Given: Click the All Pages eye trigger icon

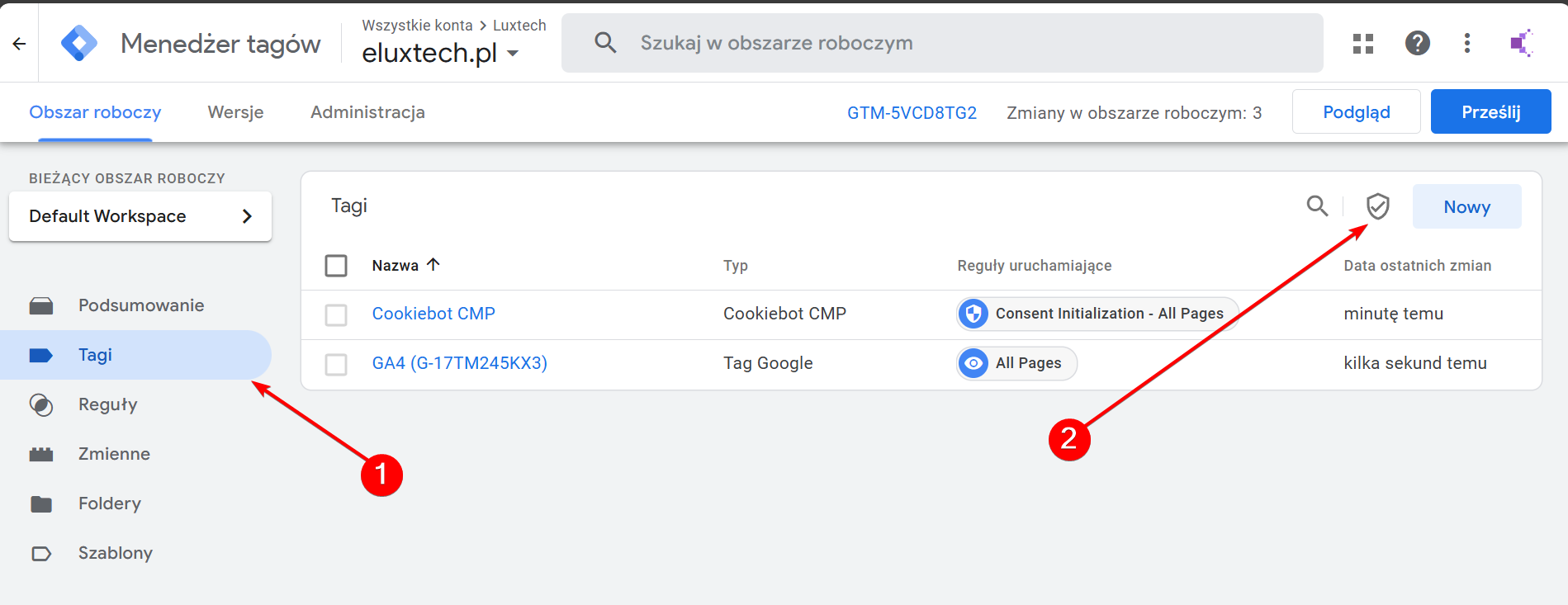Looking at the screenshot, I should tap(974, 363).
